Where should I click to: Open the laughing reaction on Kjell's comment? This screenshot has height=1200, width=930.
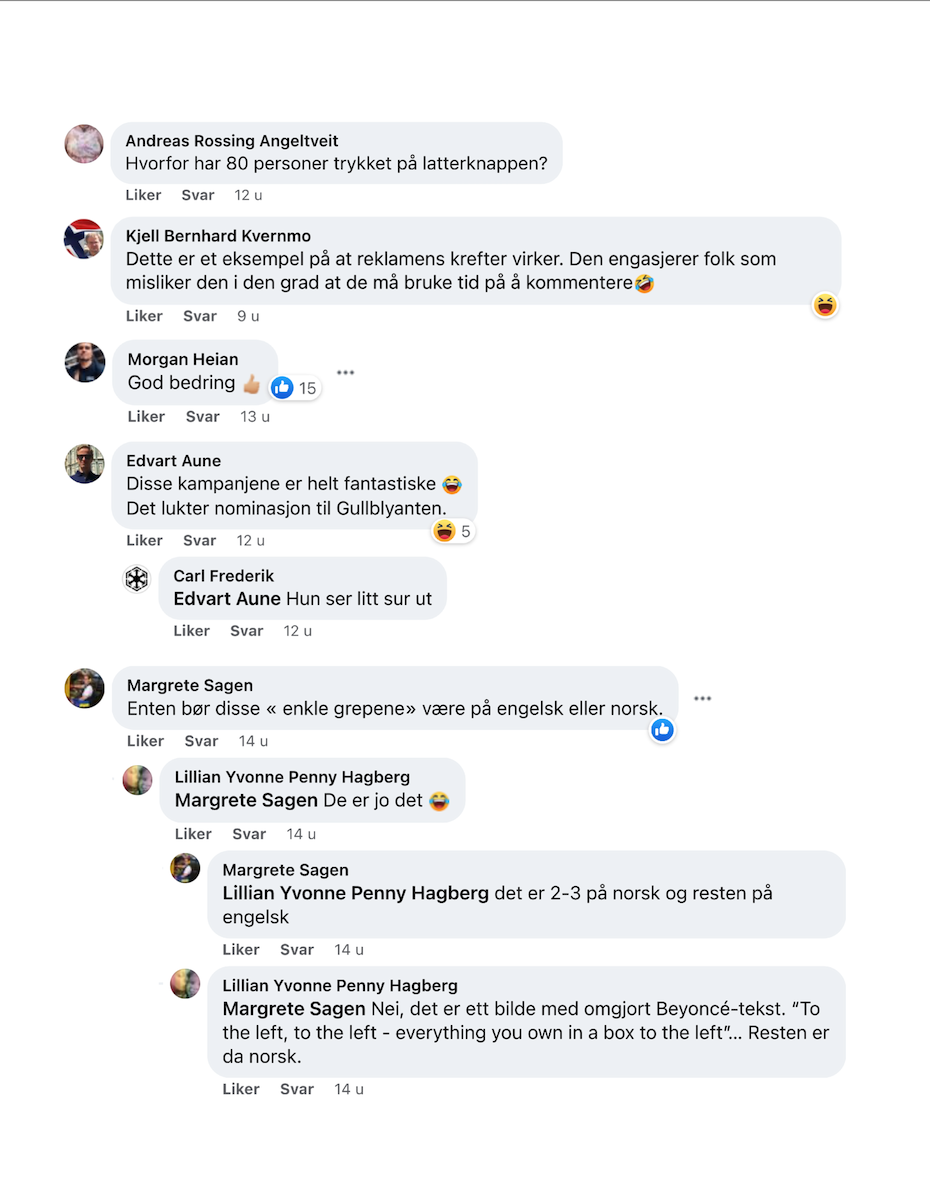click(824, 305)
